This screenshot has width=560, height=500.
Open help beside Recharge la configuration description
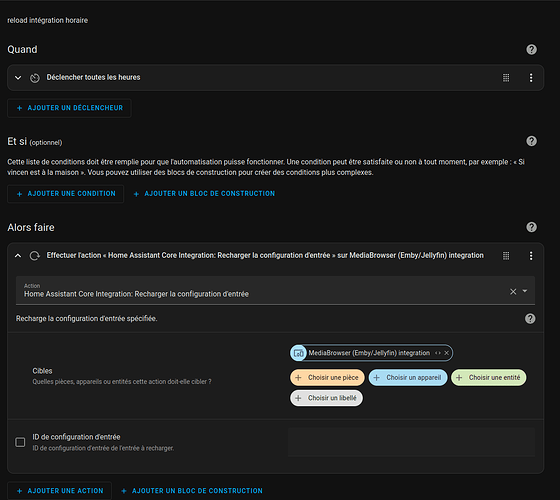[530, 319]
